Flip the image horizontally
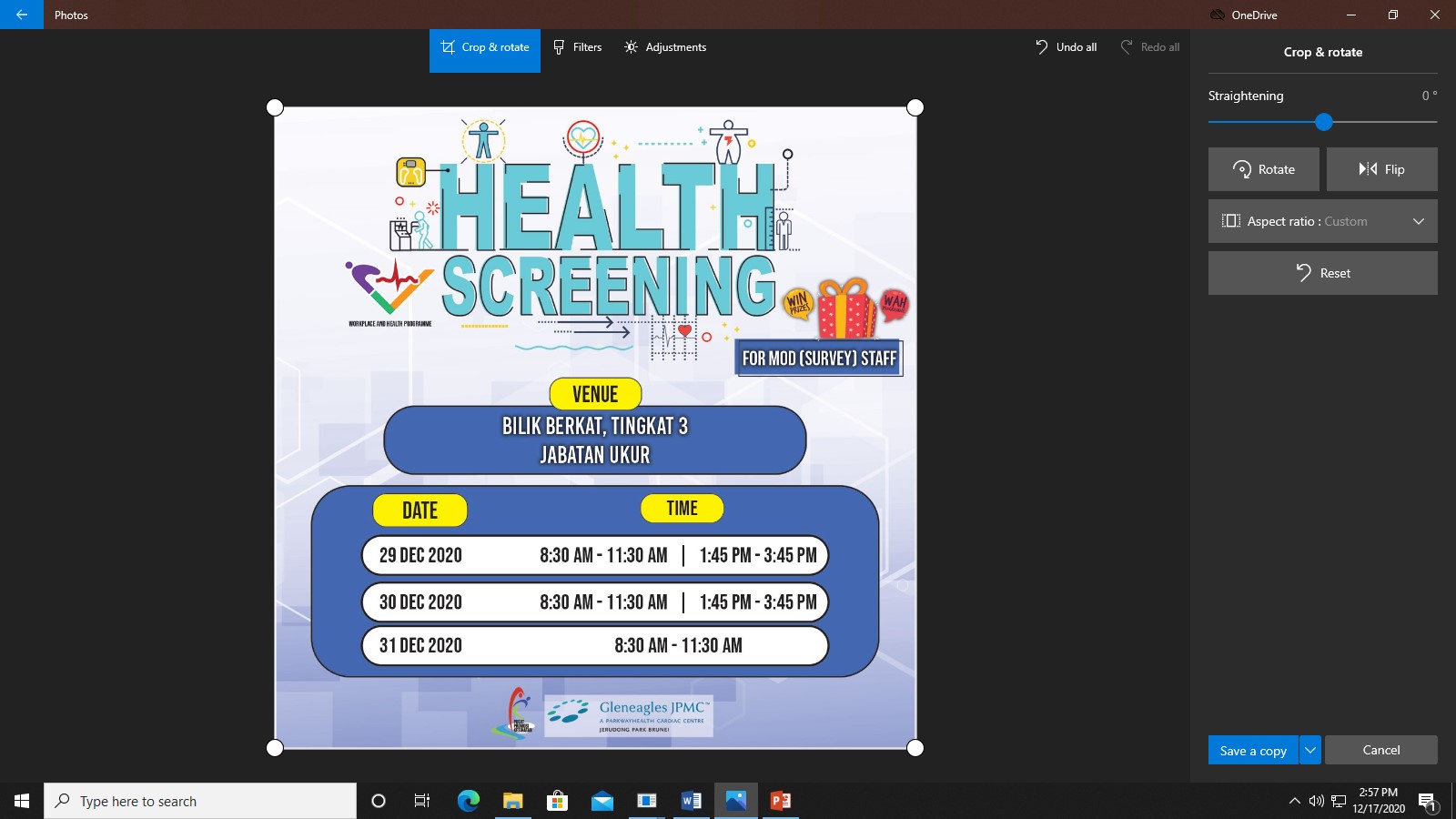The width and height of the screenshot is (1456, 819). pyautogui.click(x=1382, y=169)
